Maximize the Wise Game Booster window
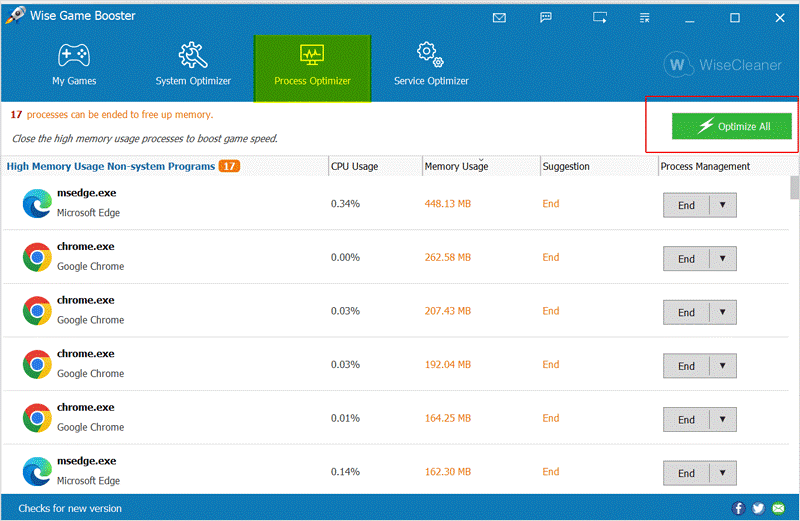The height and width of the screenshot is (521, 800). (735, 18)
